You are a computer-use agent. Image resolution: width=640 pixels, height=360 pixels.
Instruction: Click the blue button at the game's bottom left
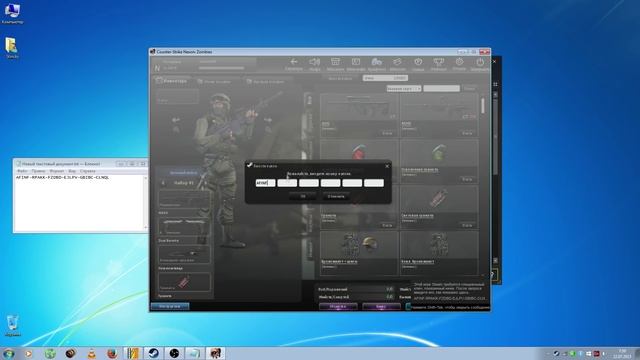170,306
